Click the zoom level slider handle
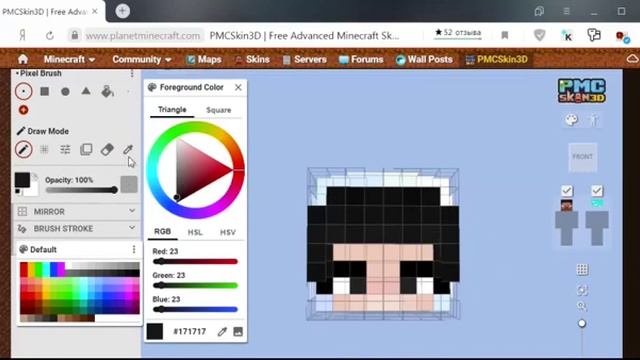 point(582,324)
